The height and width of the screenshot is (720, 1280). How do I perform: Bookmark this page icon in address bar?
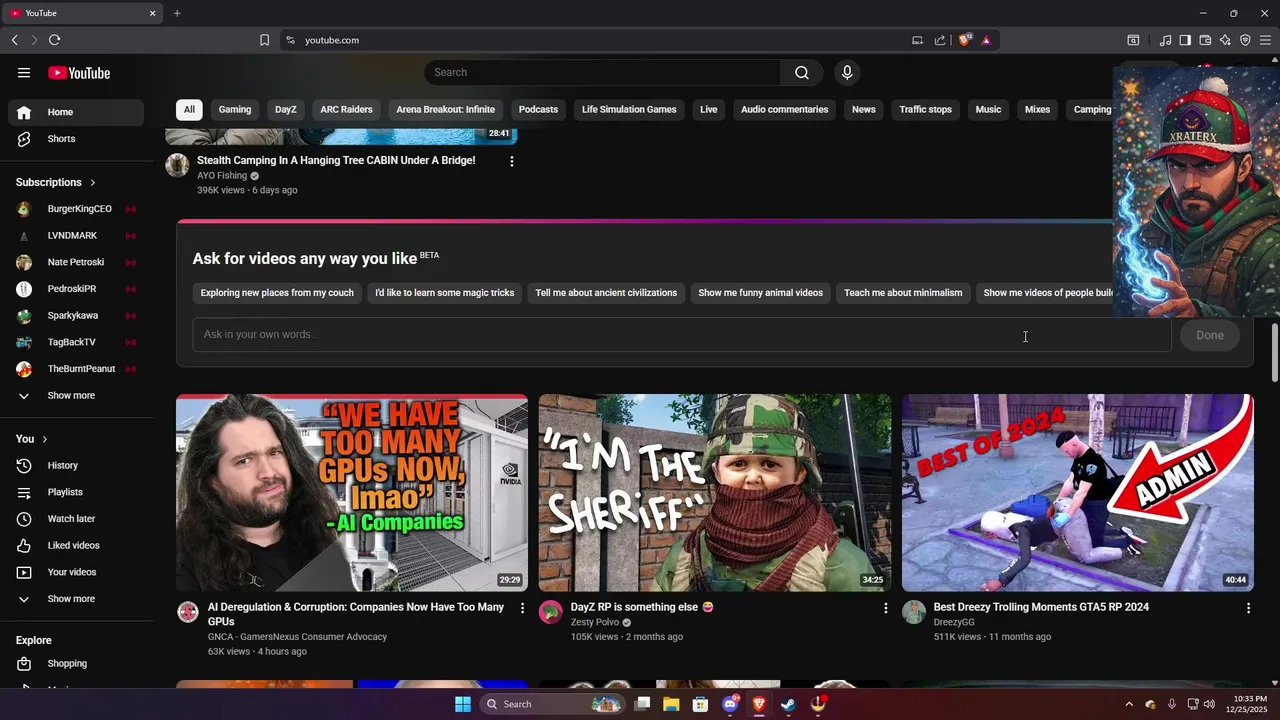(x=264, y=40)
